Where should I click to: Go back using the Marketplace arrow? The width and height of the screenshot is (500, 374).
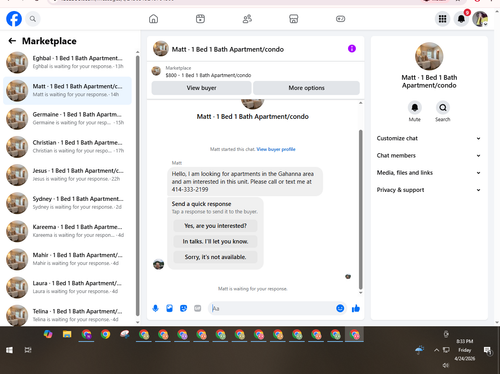pyautogui.click(x=12, y=41)
